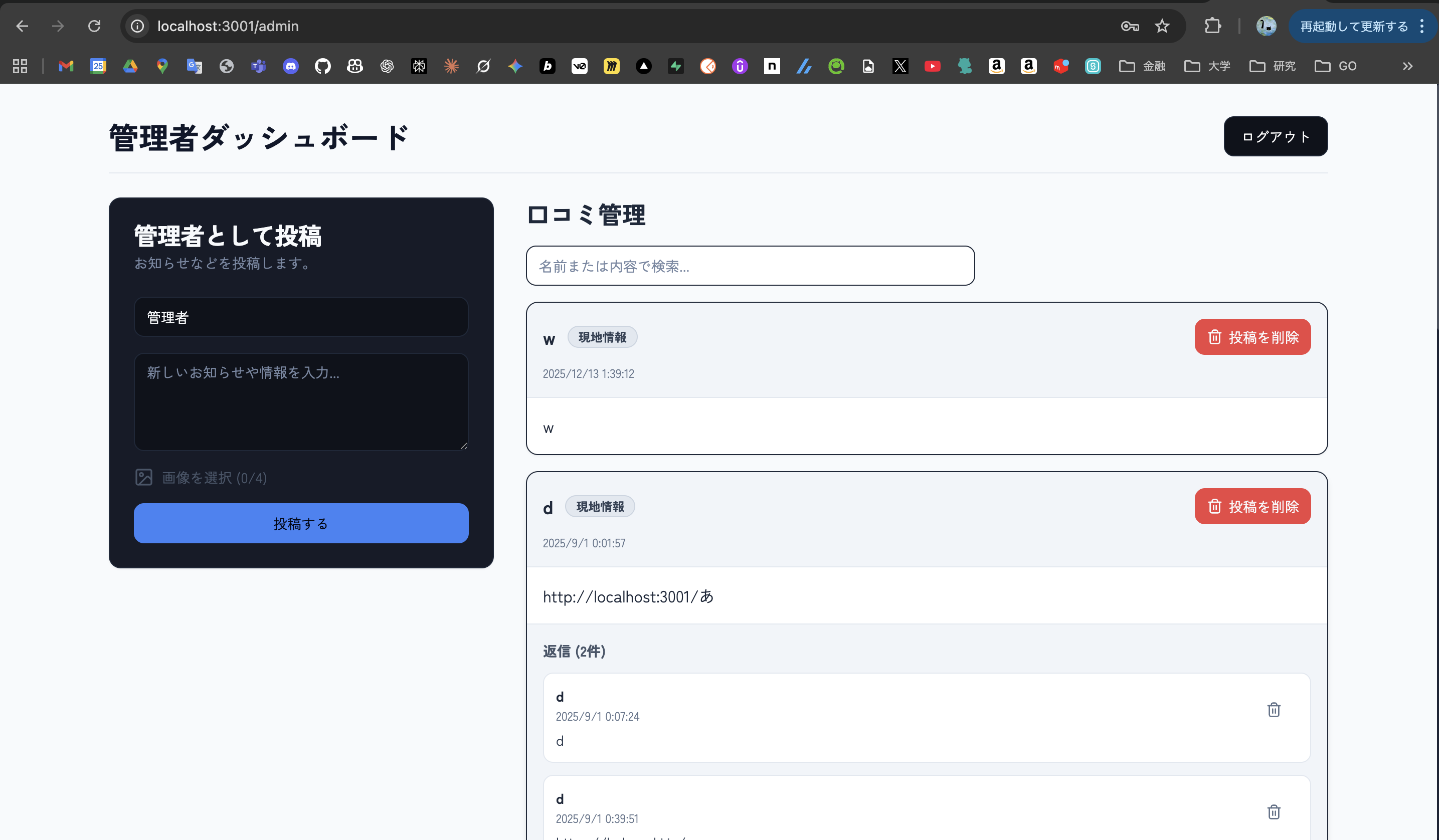Click the ログアウト button

click(x=1275, y=136)
